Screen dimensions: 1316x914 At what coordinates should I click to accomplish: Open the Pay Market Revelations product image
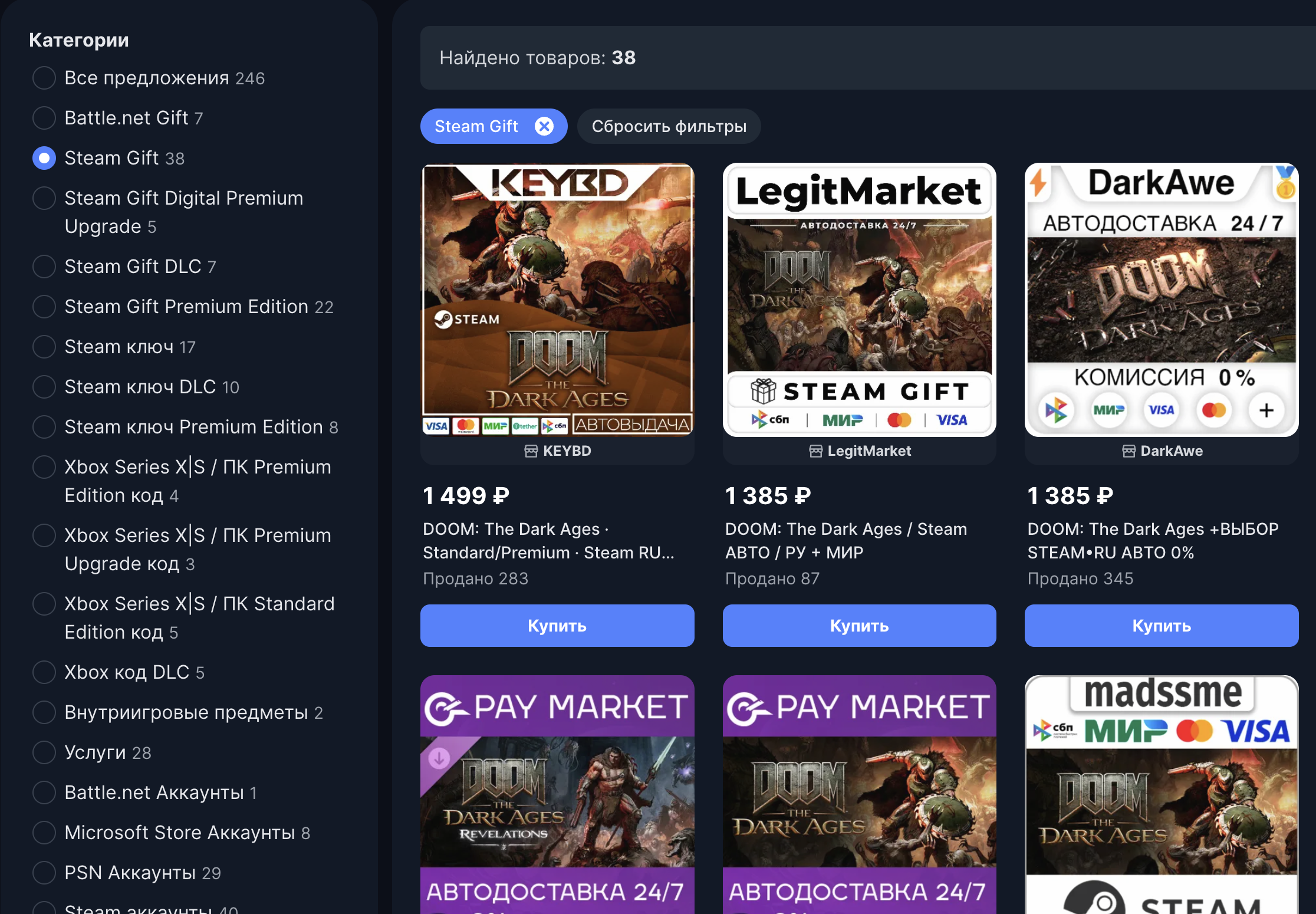click(x=557, y=795)
